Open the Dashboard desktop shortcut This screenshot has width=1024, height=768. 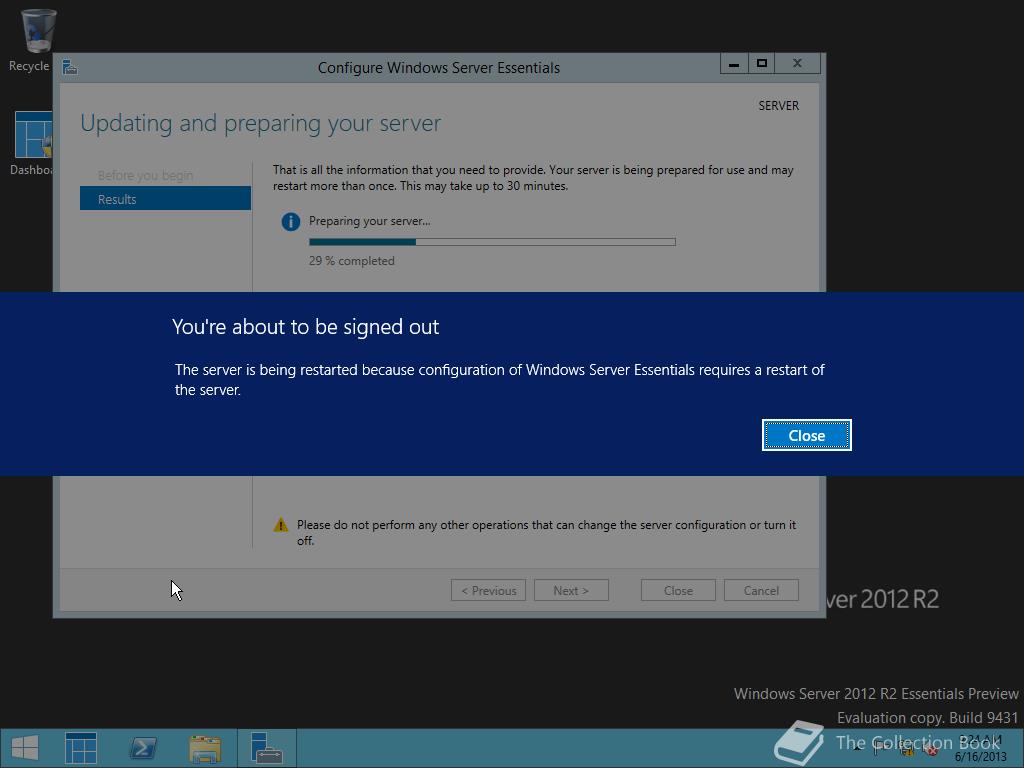(x=33, y=143)
